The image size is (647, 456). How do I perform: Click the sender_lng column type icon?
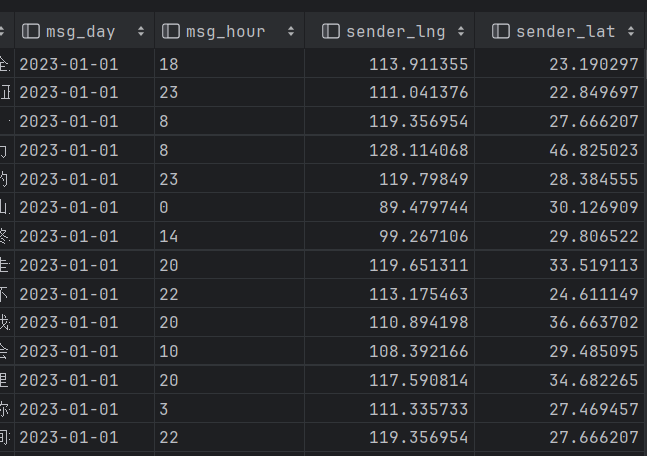[331, 31]
